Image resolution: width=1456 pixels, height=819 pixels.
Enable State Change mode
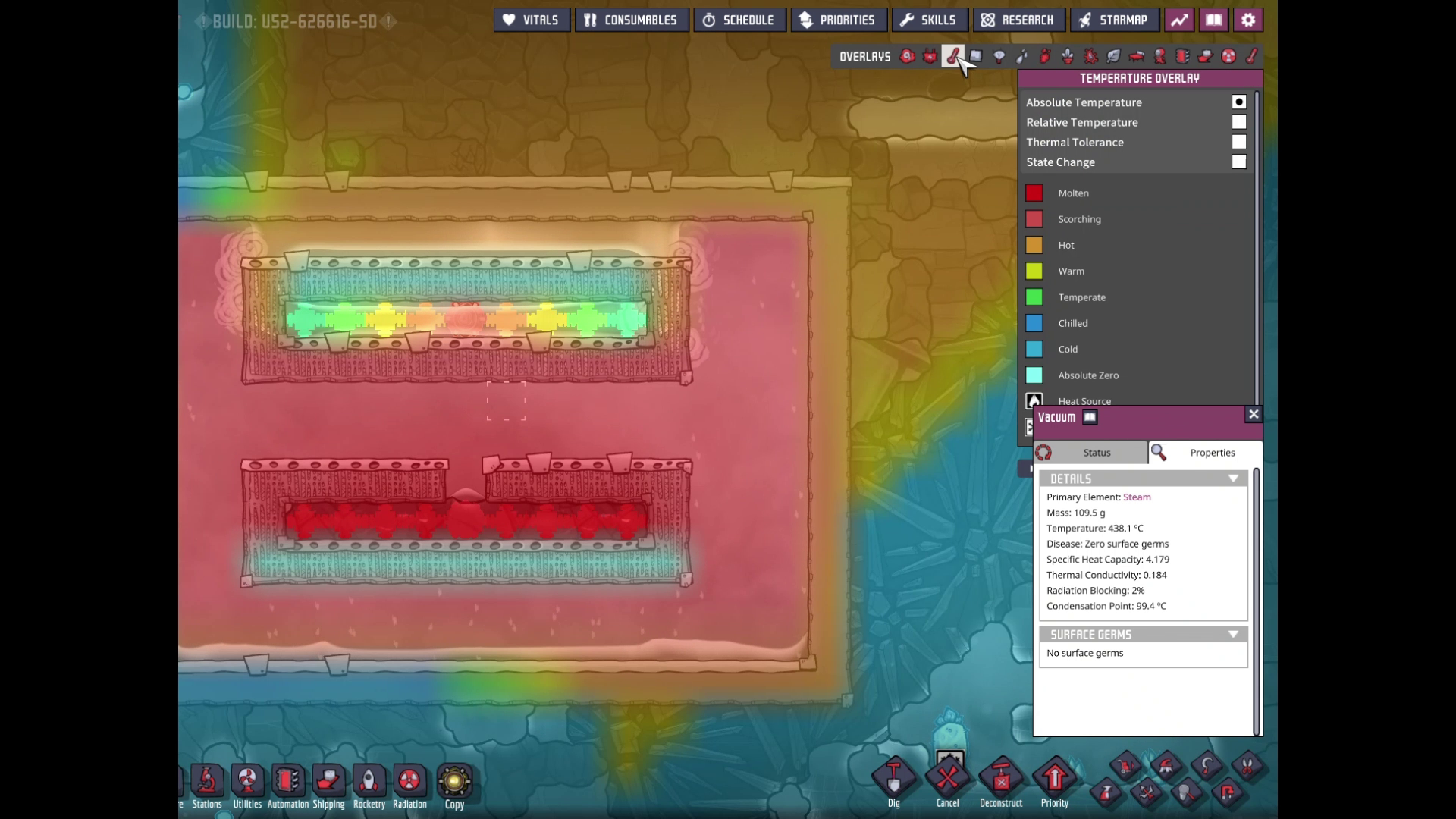(1239, 162)
